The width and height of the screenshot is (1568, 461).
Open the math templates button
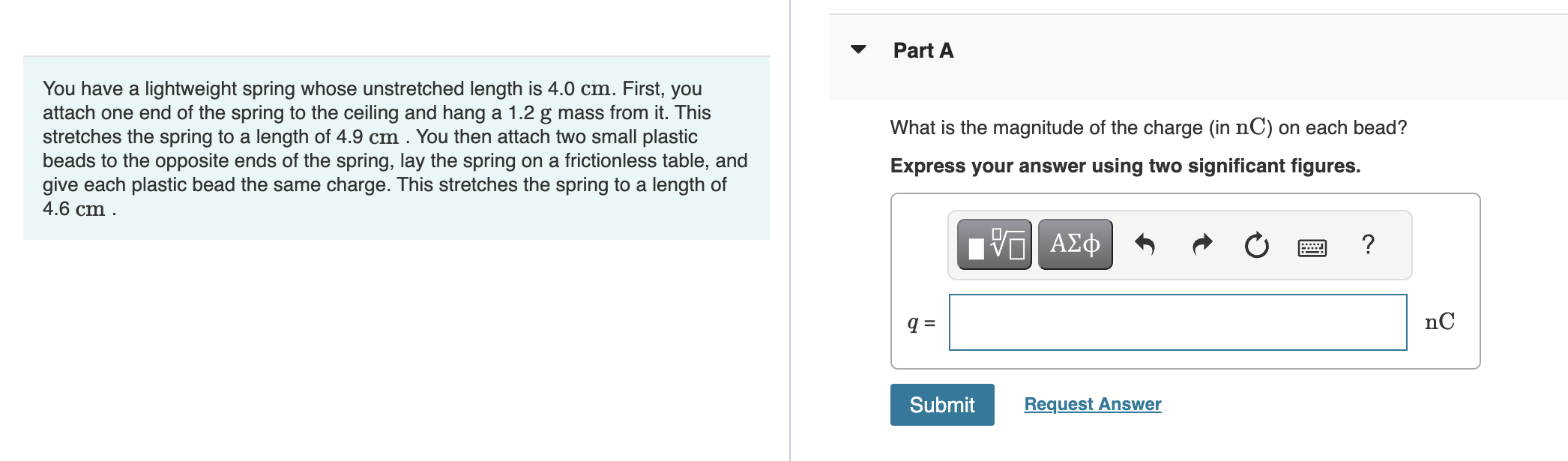[994, 244]
